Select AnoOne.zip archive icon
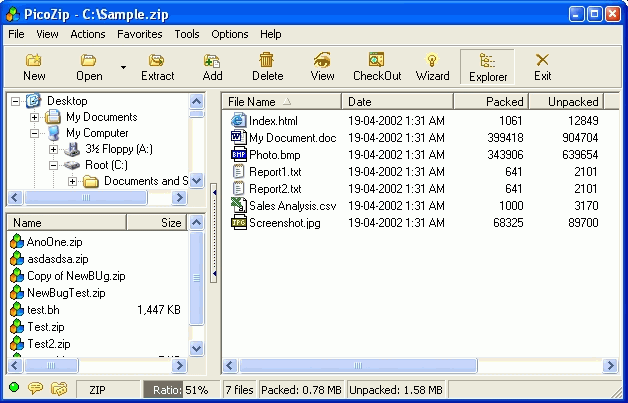 pos(17,242)
